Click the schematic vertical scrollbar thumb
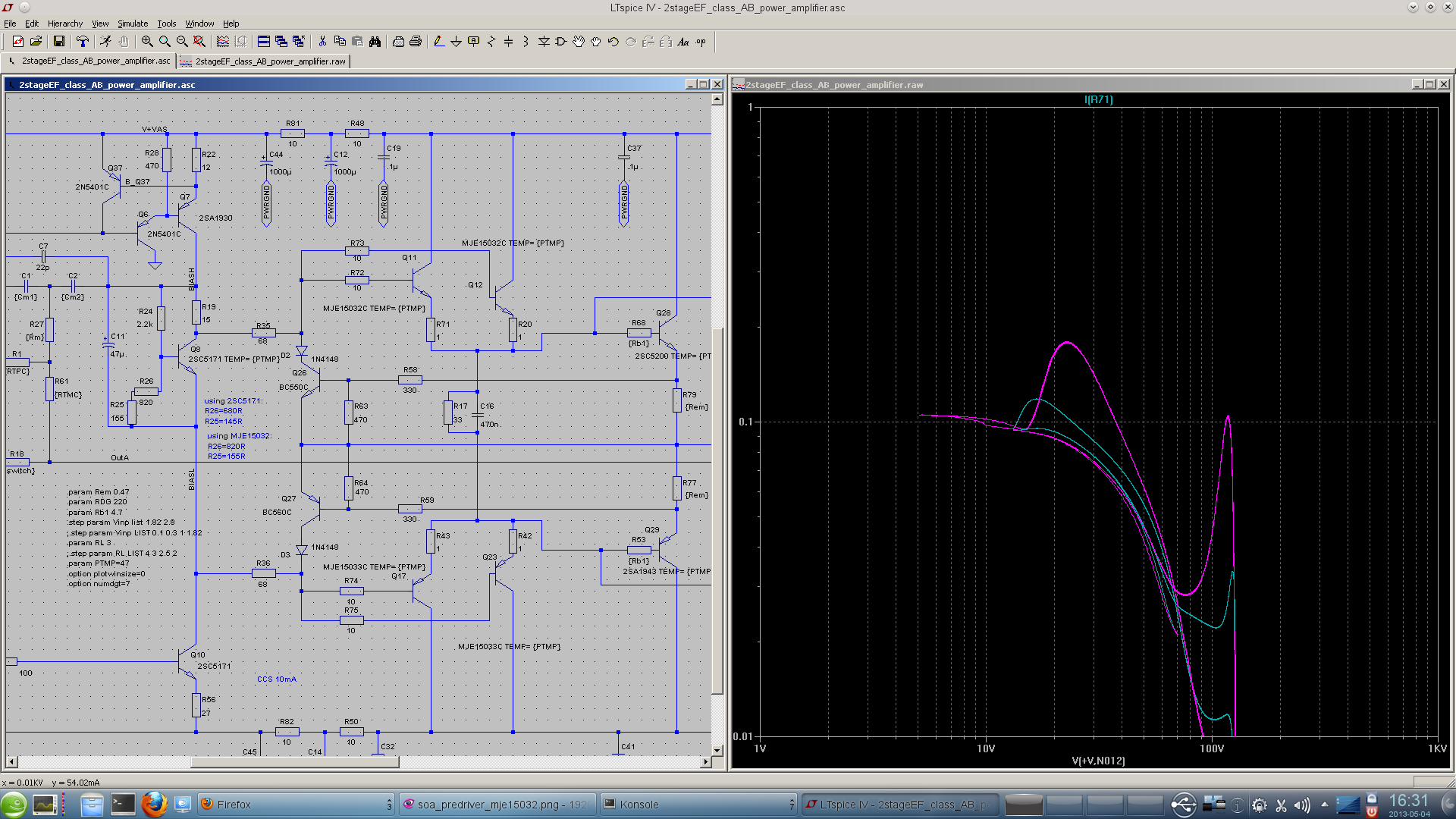Image resolution: width=1456 pixels, height=819 pixels. tap(717, 510)
